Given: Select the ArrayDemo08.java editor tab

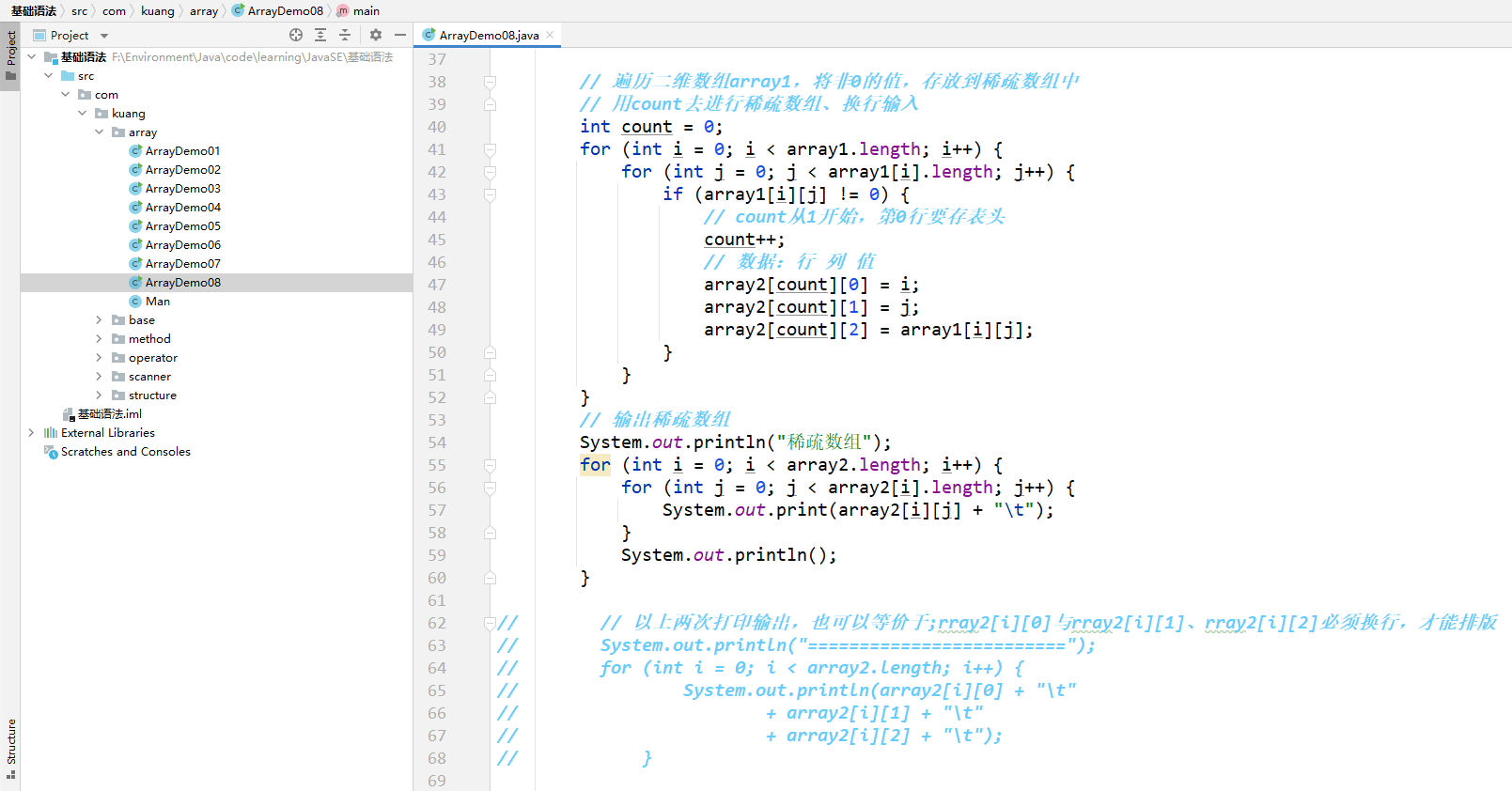Looking at the screenshot, I should coord(489,35).
